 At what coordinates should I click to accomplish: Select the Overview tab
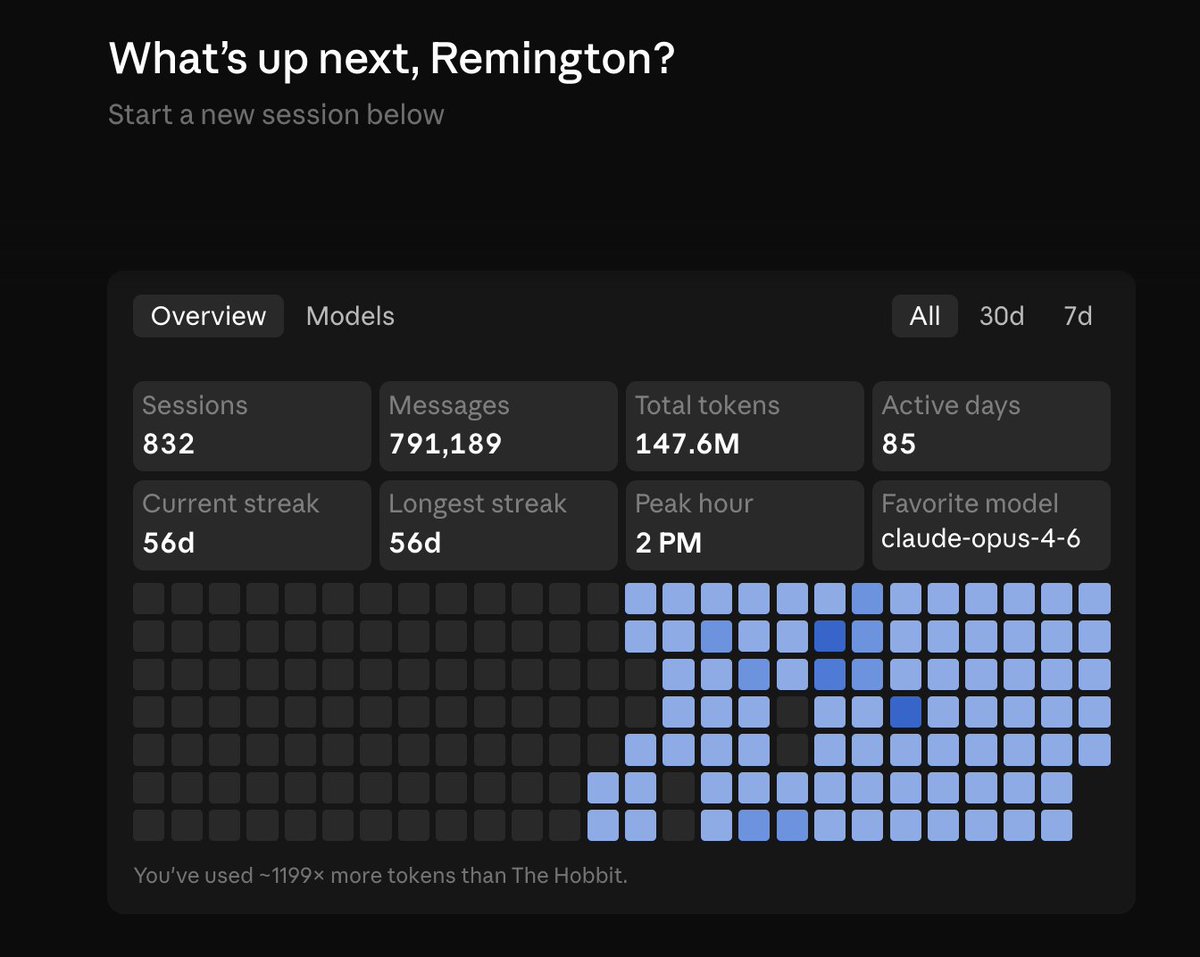(x=207, y=316)
